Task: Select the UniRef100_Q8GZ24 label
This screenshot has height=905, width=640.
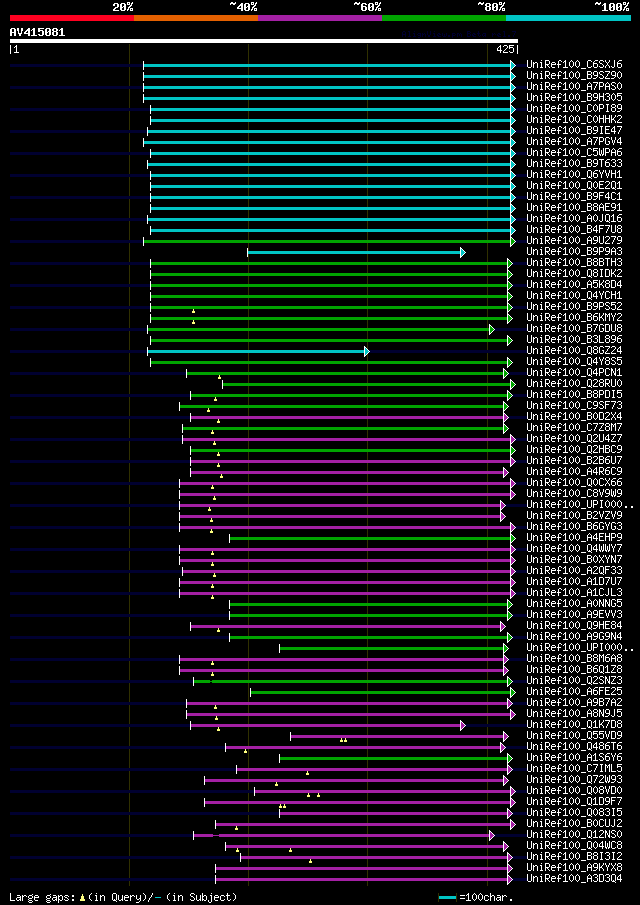Action: 574,350
